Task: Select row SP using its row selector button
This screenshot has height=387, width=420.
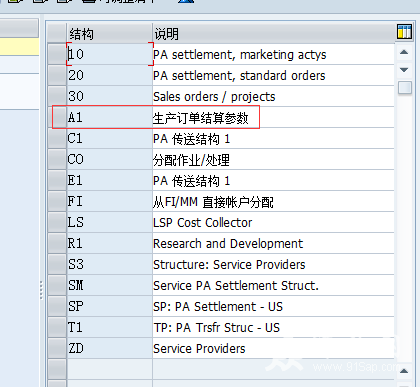Action: click(57, 306)
